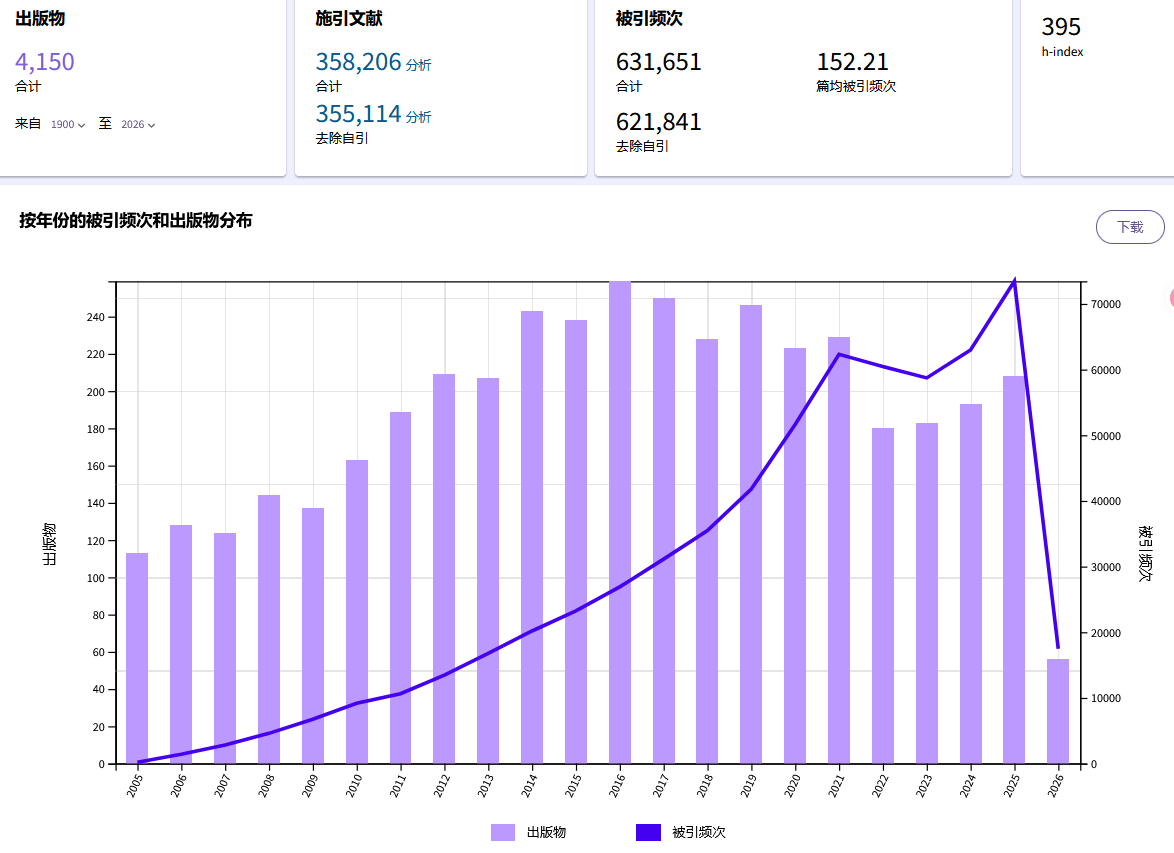Viewport: 1174px width, 853px height.
Task: Open the 1900 start year dropdown
Action: (x=68, y=125)
